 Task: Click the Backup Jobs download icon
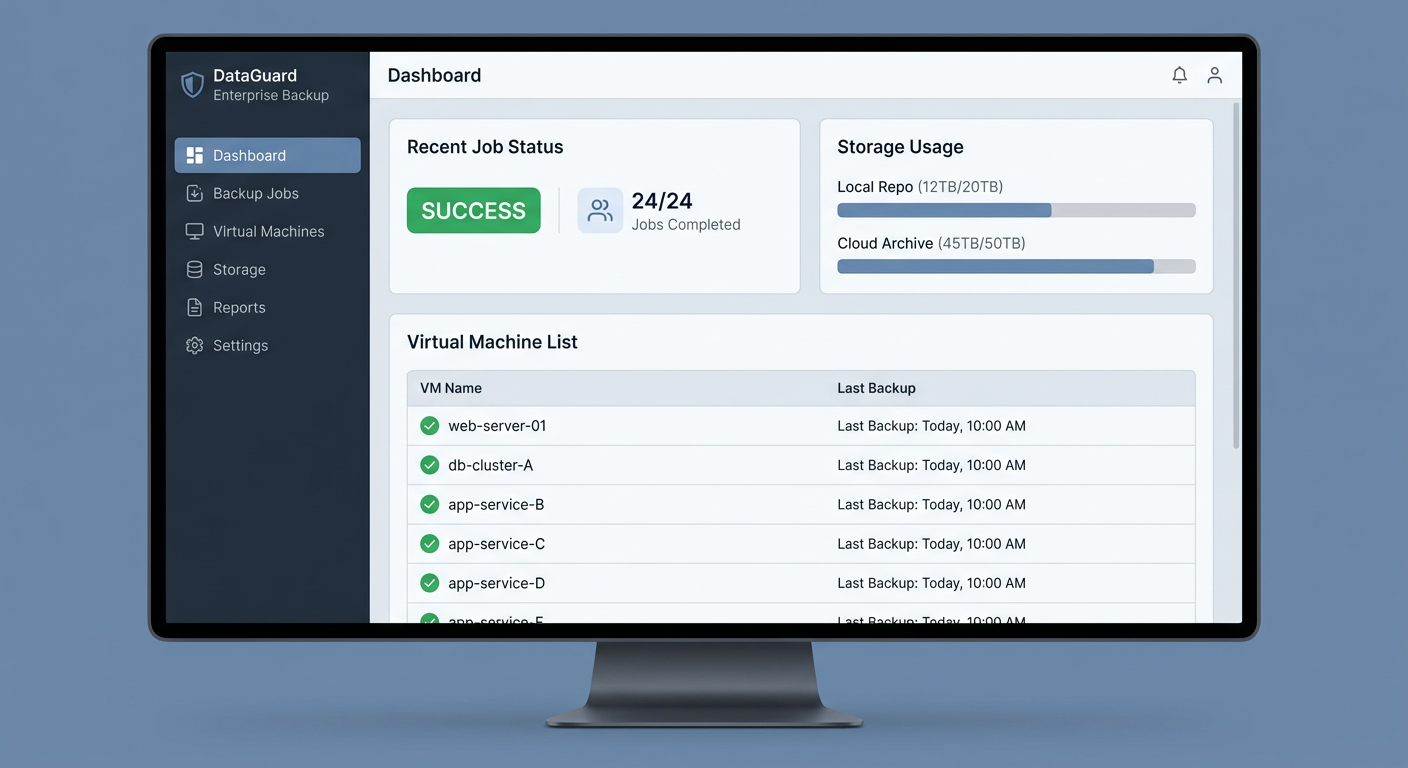(x=195, y=194)
